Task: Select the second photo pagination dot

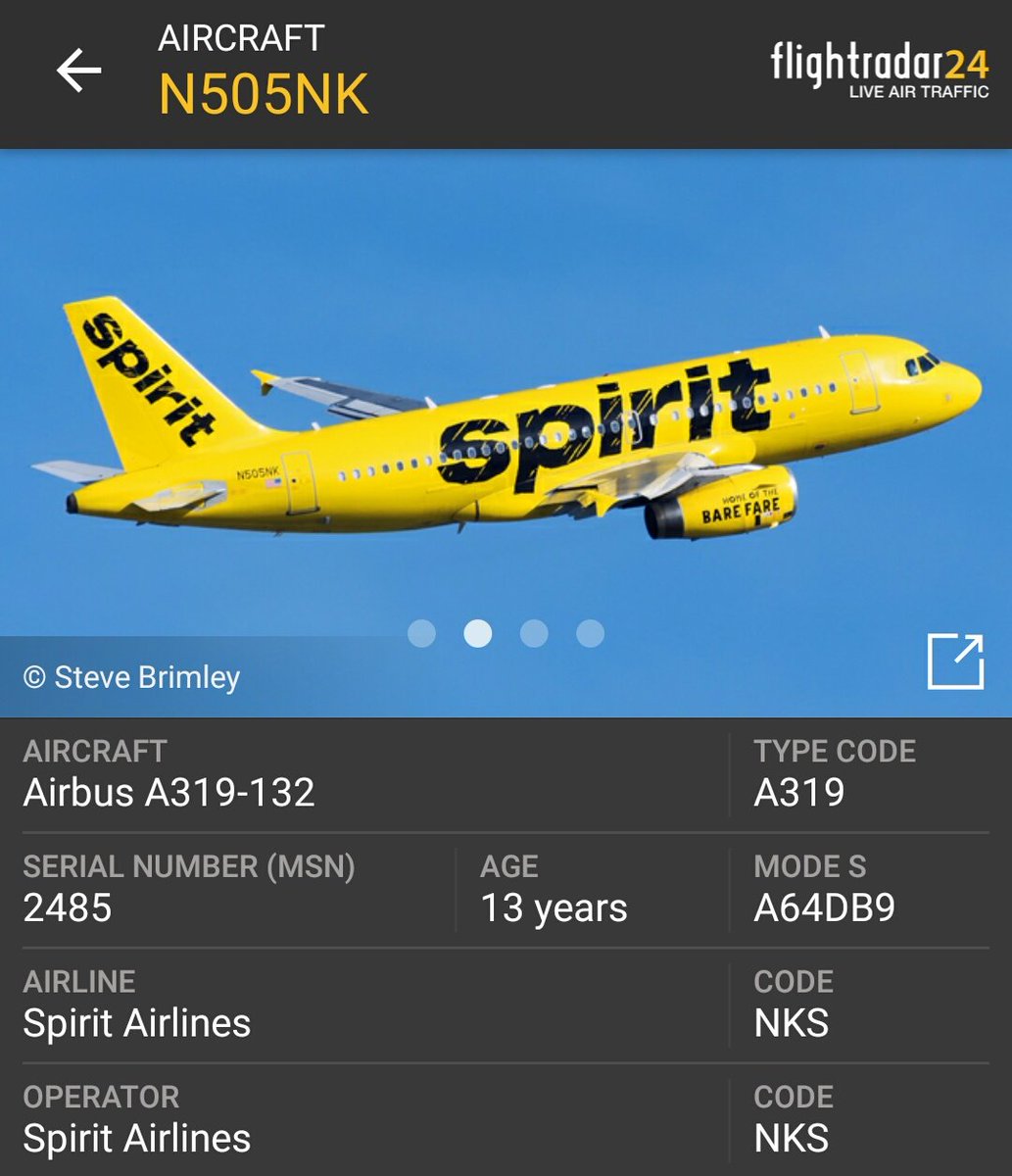Action: click(x=477, y=634)
